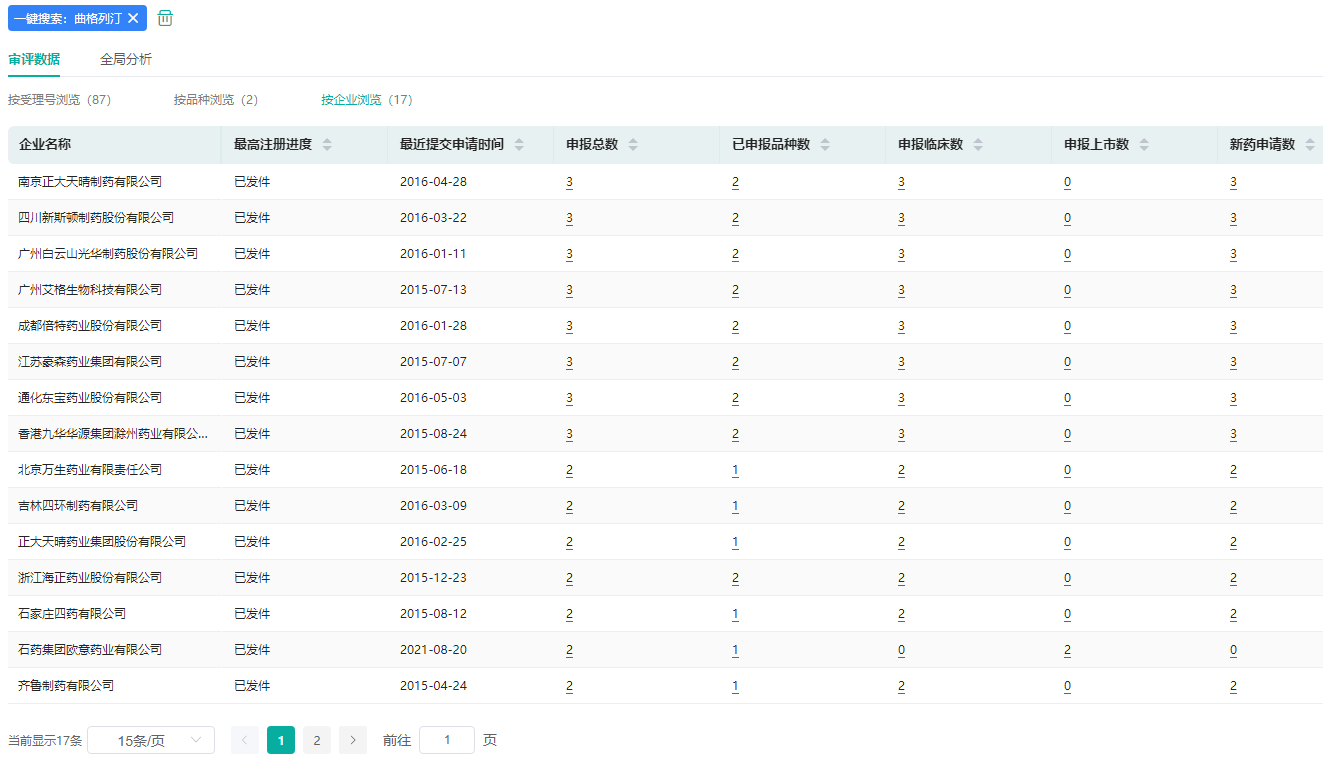Sort by 最高注册进度 column sort icon
Screen dimensions: 1323x757
327,145
